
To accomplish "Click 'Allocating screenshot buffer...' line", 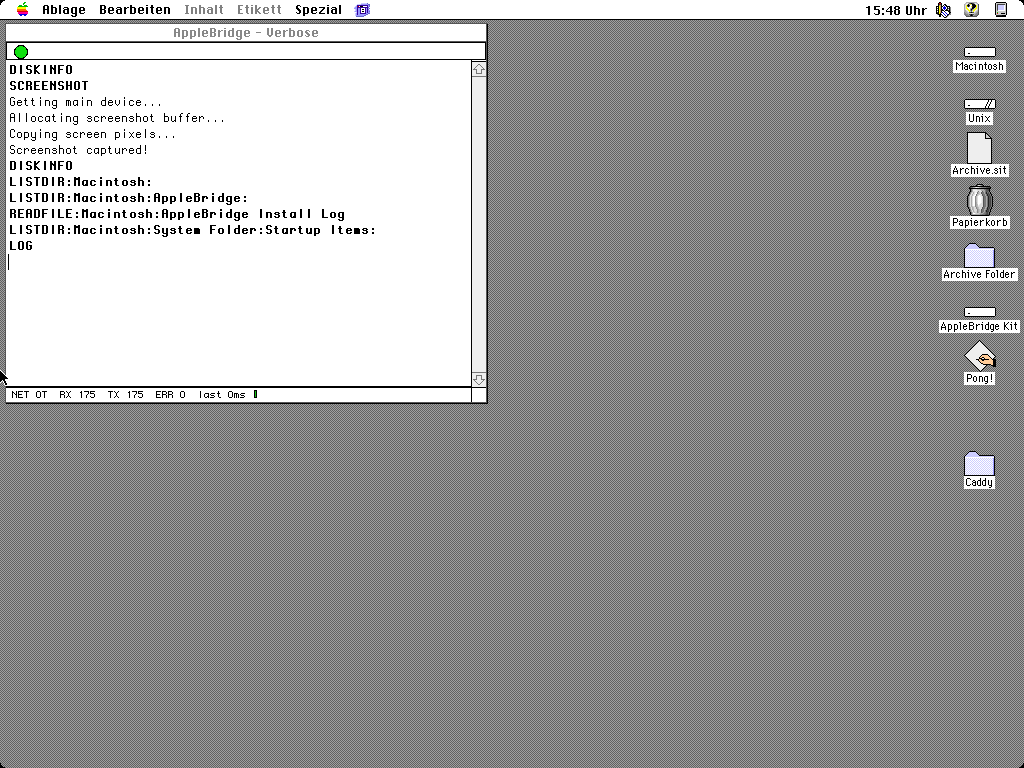I will pos(117,118).
